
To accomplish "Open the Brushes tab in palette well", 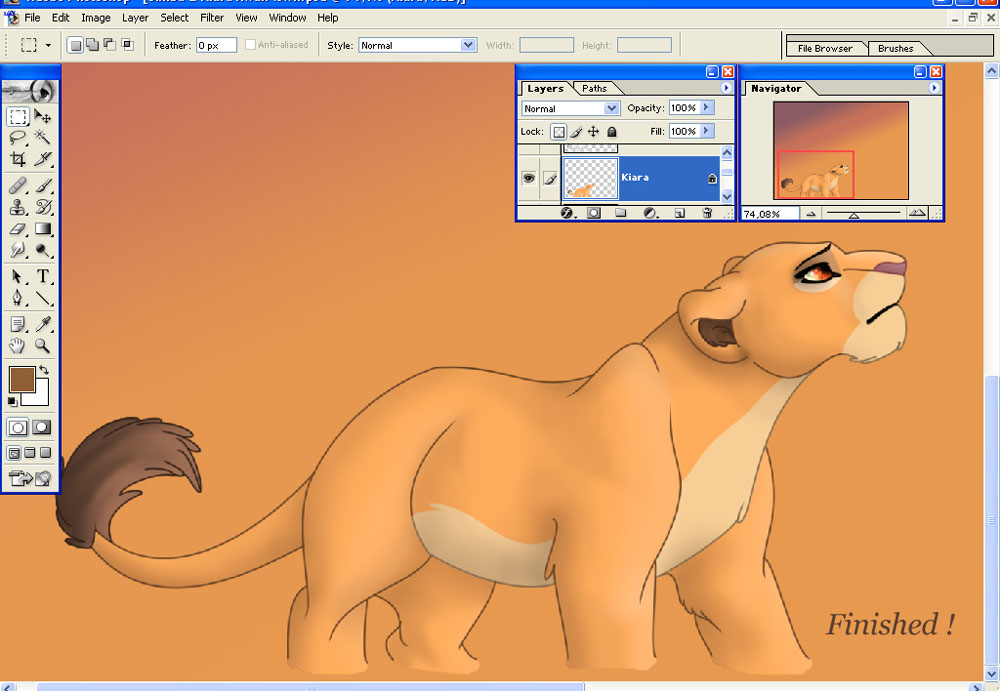I will pyautogui.click(x=895, y=48).
